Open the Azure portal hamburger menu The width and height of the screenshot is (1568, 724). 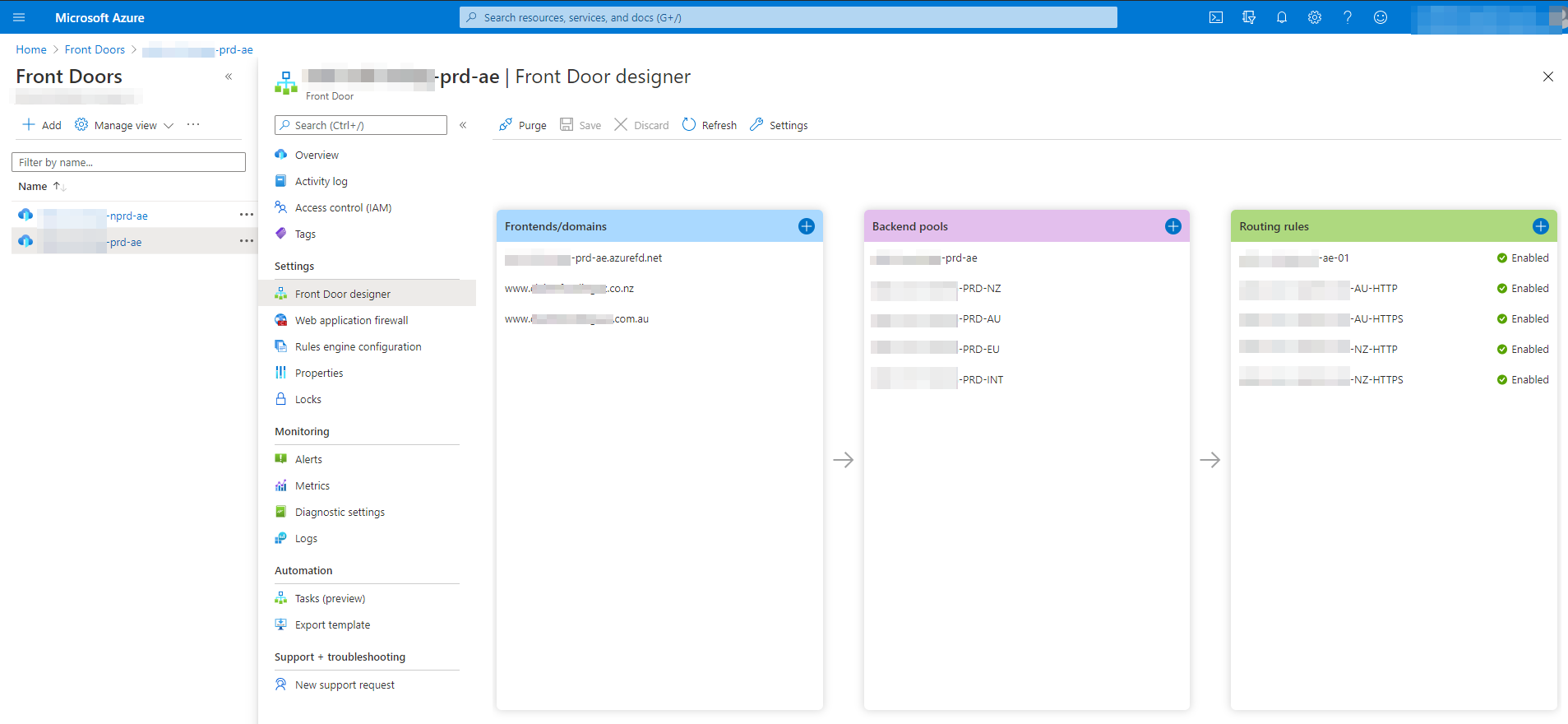(x=19, y=17)
